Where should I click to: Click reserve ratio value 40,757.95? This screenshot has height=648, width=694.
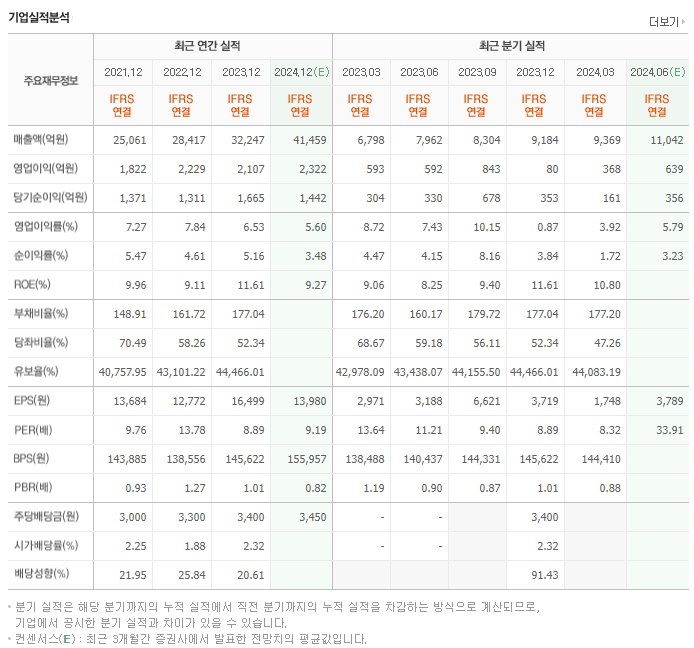pyautogui.click(x=123, y=372)
